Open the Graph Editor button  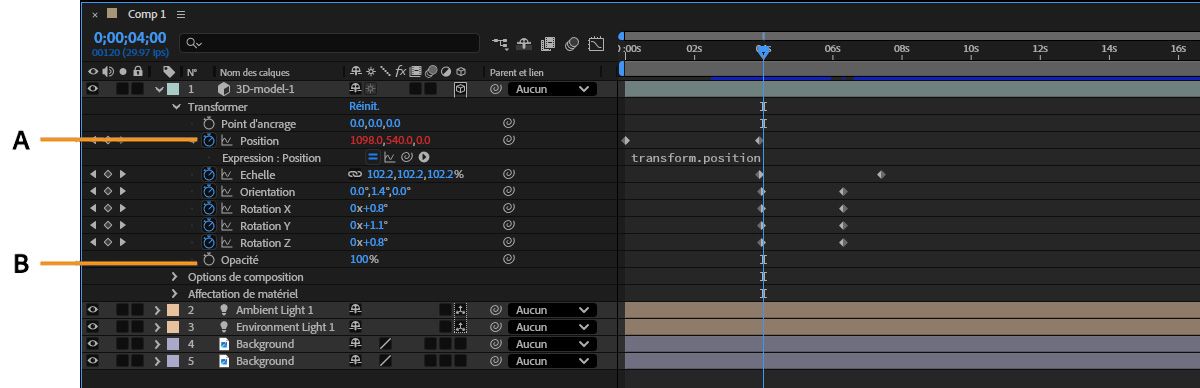click(596, 44)
